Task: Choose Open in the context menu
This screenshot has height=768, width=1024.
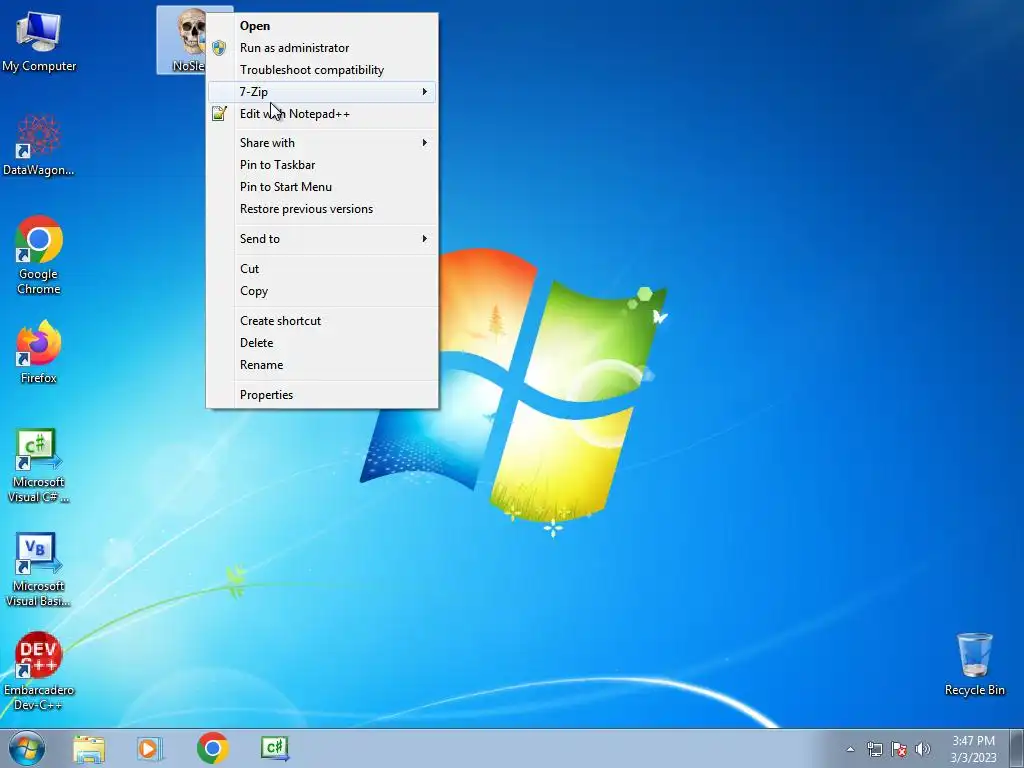Action: coord(322,25)
